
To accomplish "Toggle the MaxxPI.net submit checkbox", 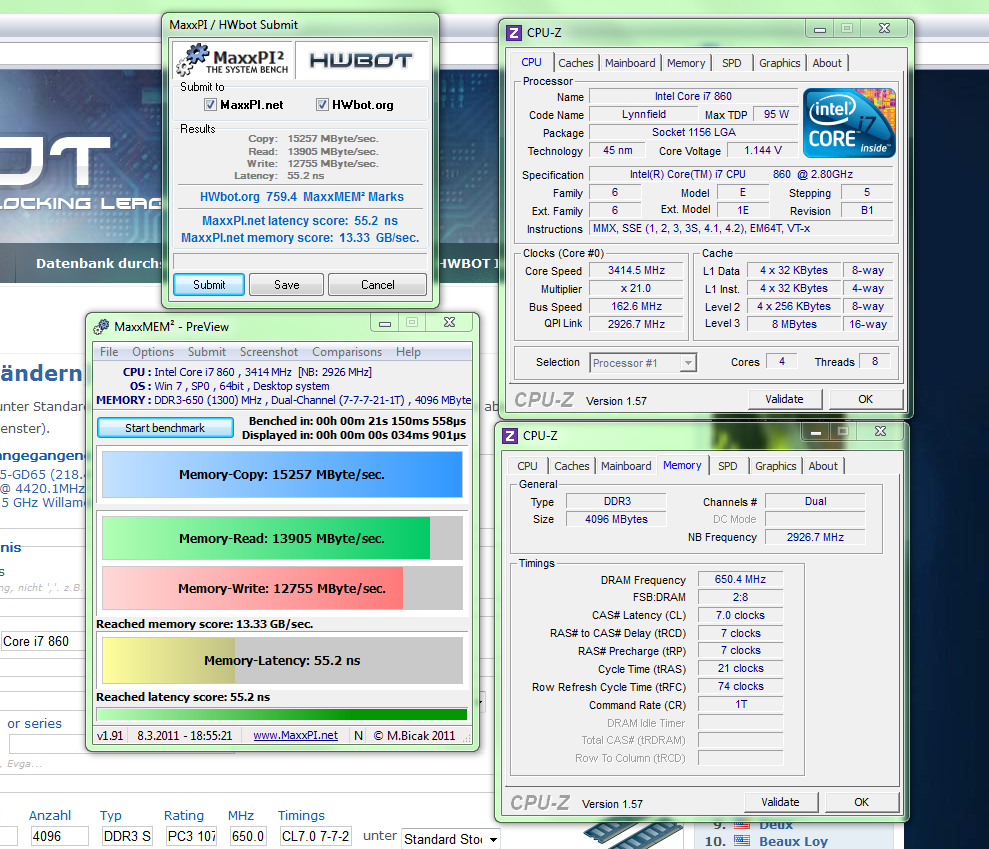I will [x=211, y=105].
